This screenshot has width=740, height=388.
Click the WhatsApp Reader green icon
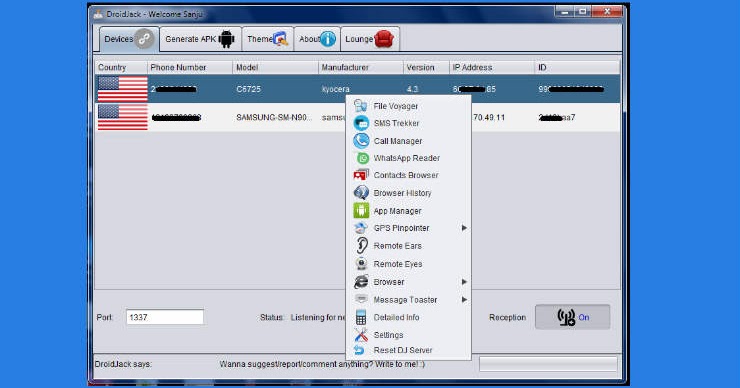(362, 158)
